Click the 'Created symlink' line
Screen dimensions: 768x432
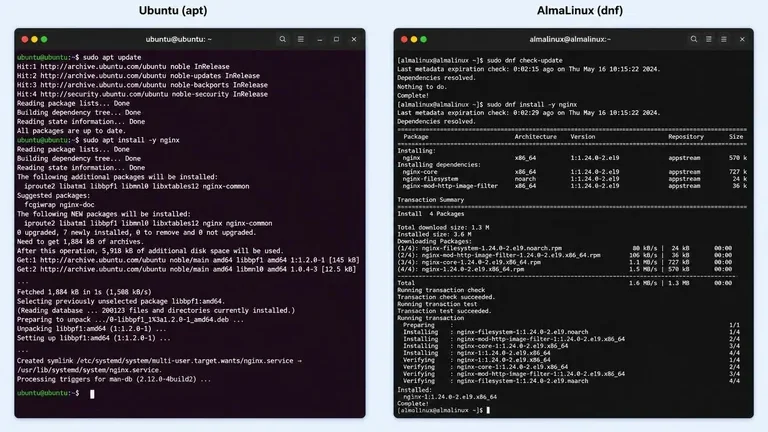click(x=159, y=361)
